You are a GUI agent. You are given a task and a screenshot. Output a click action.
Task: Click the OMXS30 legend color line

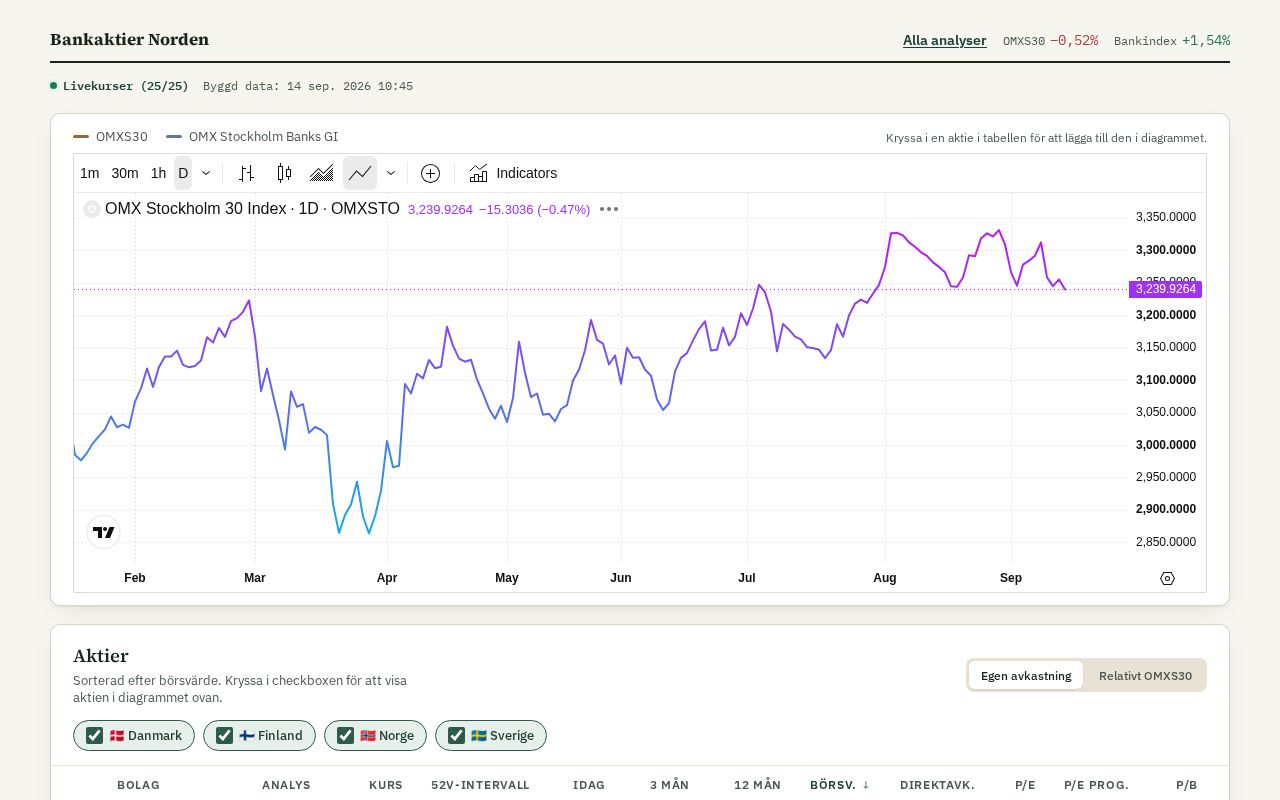[x=81, y=137]
